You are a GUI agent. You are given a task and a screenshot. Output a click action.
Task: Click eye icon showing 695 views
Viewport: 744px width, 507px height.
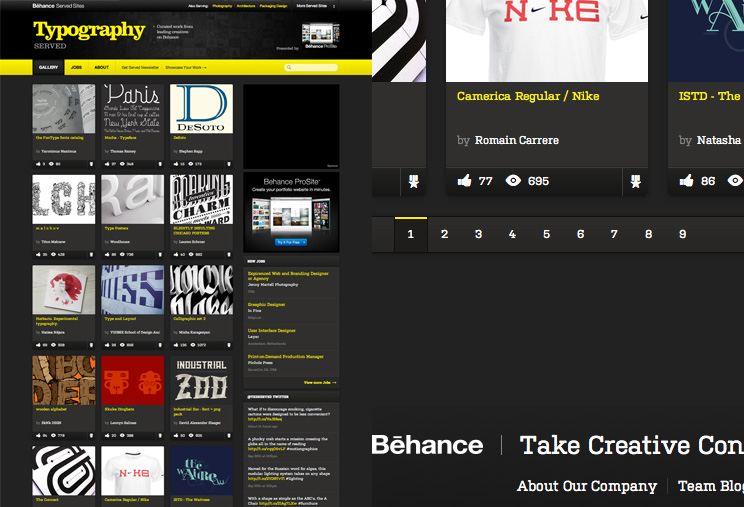click(513, 181)
